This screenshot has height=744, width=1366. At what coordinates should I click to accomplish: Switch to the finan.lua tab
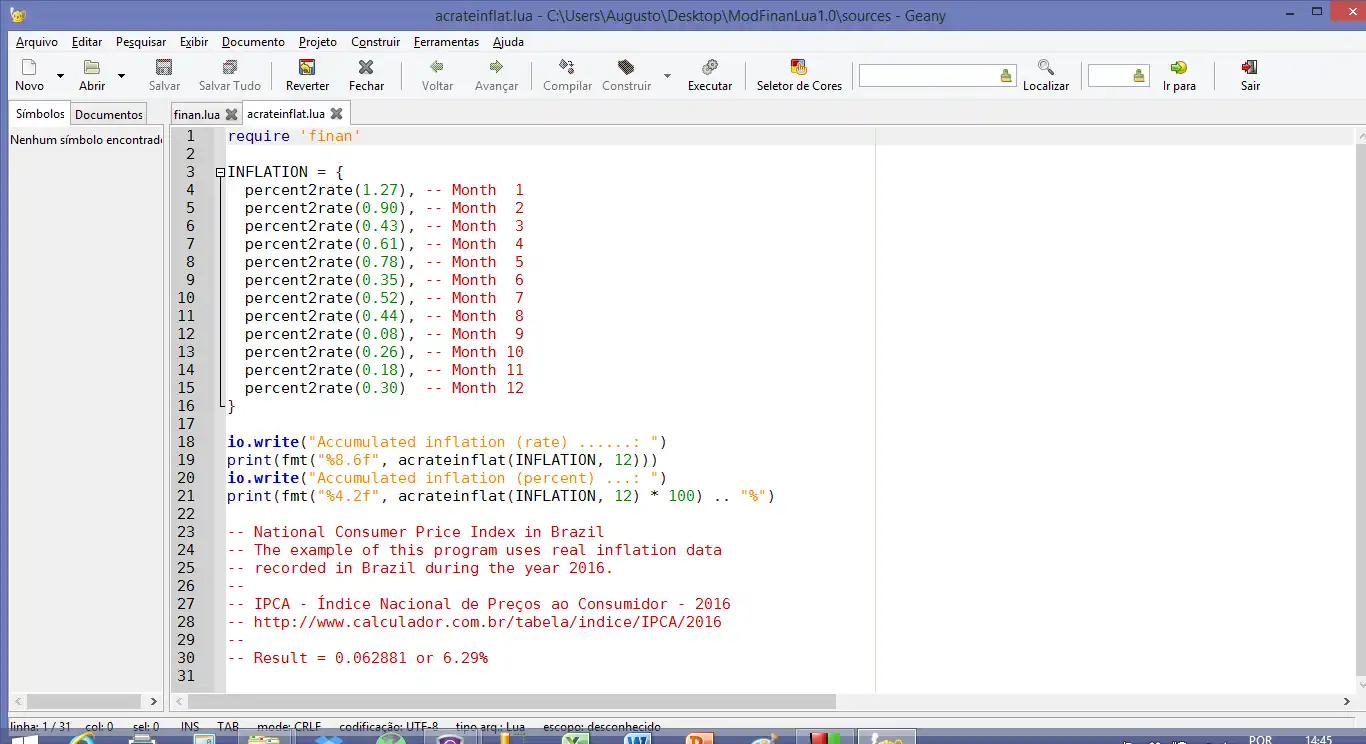[196, 114]
